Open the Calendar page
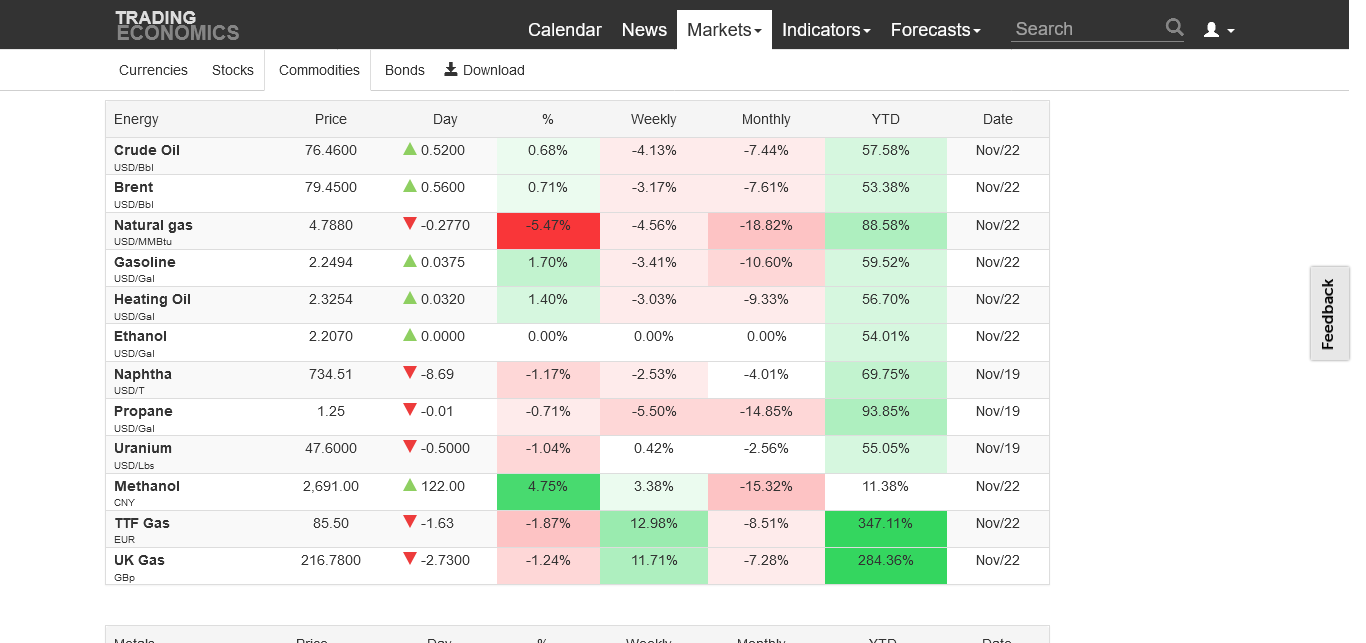Screen dimensions: 1366x643 (x=564, y=30)
